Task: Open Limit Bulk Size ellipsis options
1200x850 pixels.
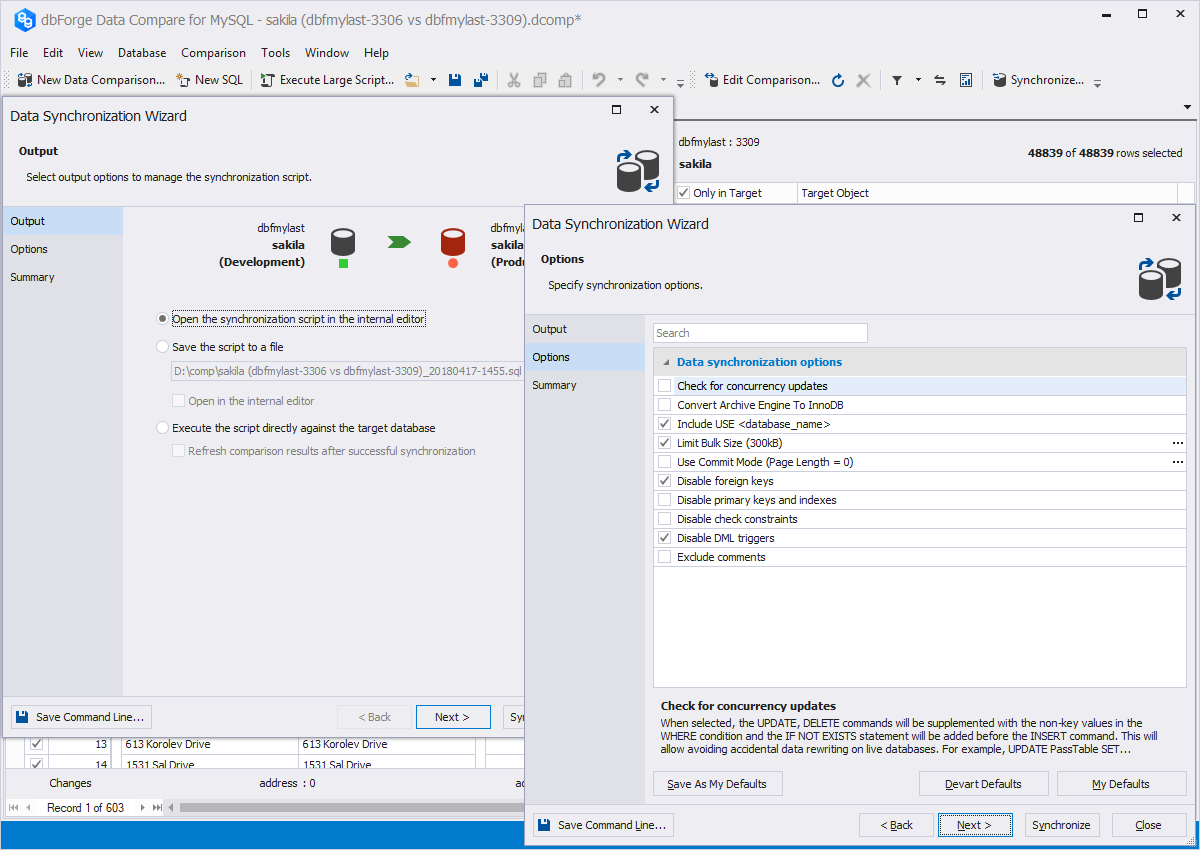Action: [1177, 443]
